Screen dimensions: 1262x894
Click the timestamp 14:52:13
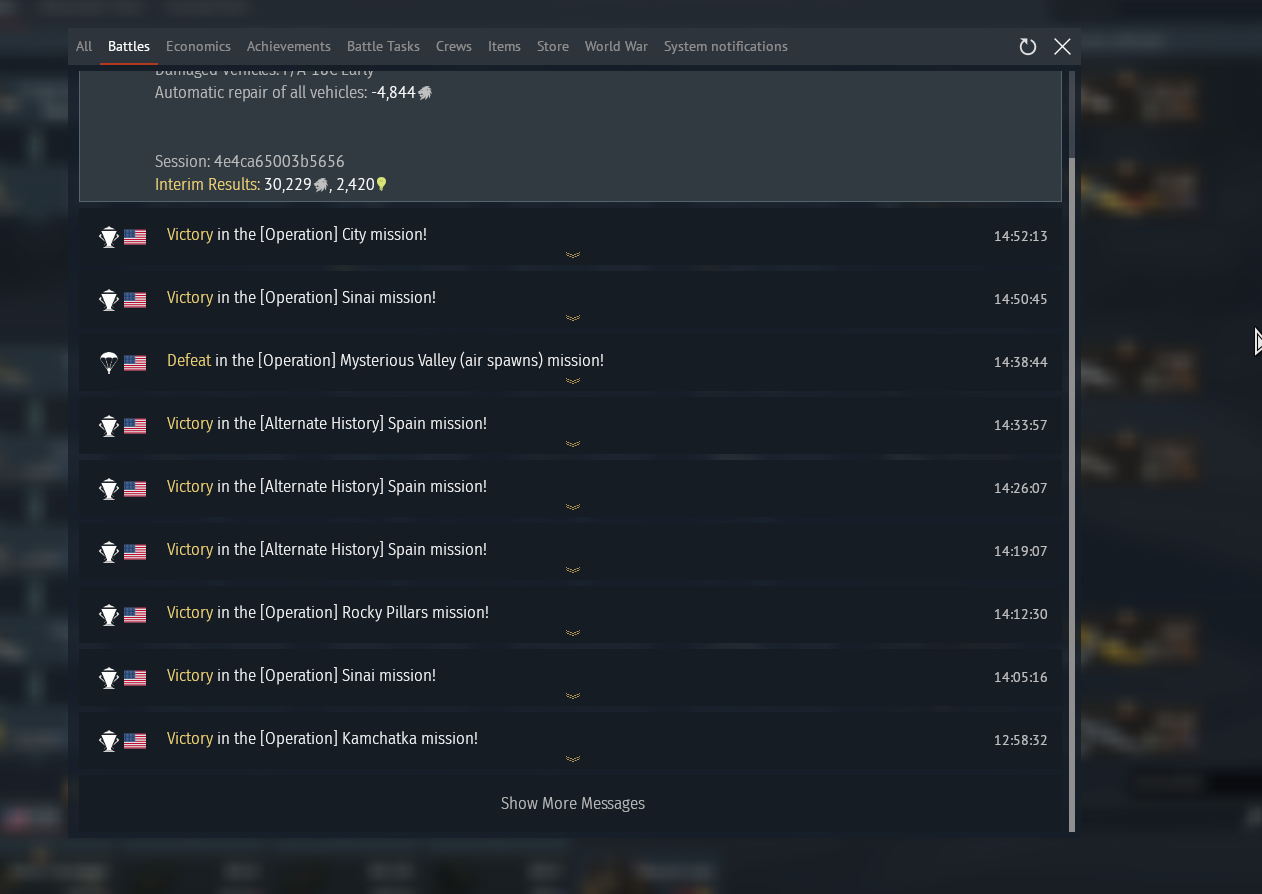coord(1021,237)
